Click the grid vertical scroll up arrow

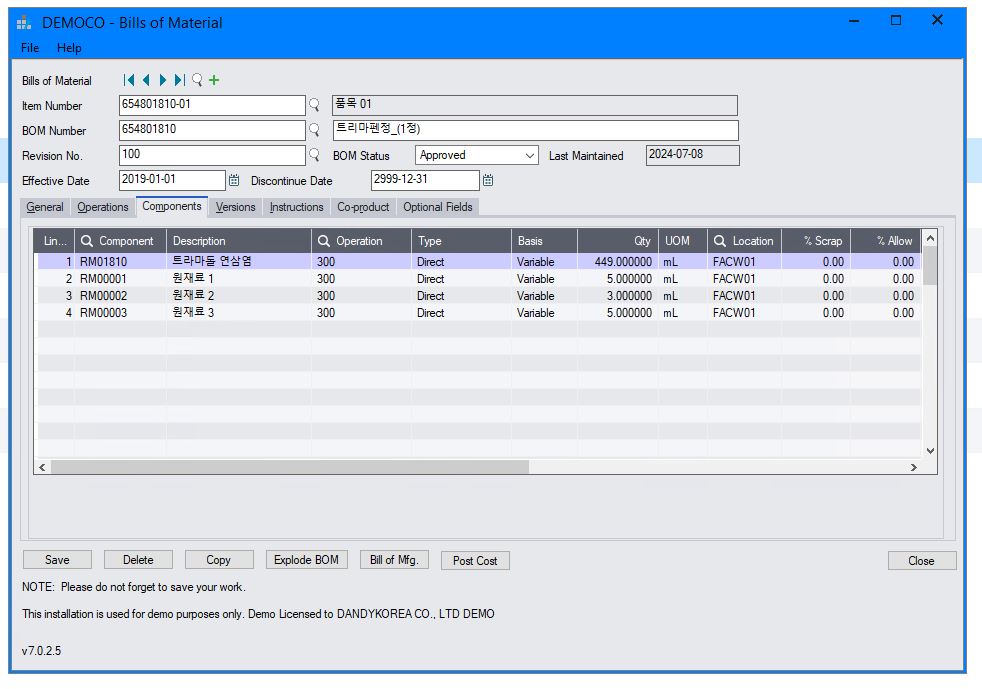pyautogui.click(x=930, y=238)
